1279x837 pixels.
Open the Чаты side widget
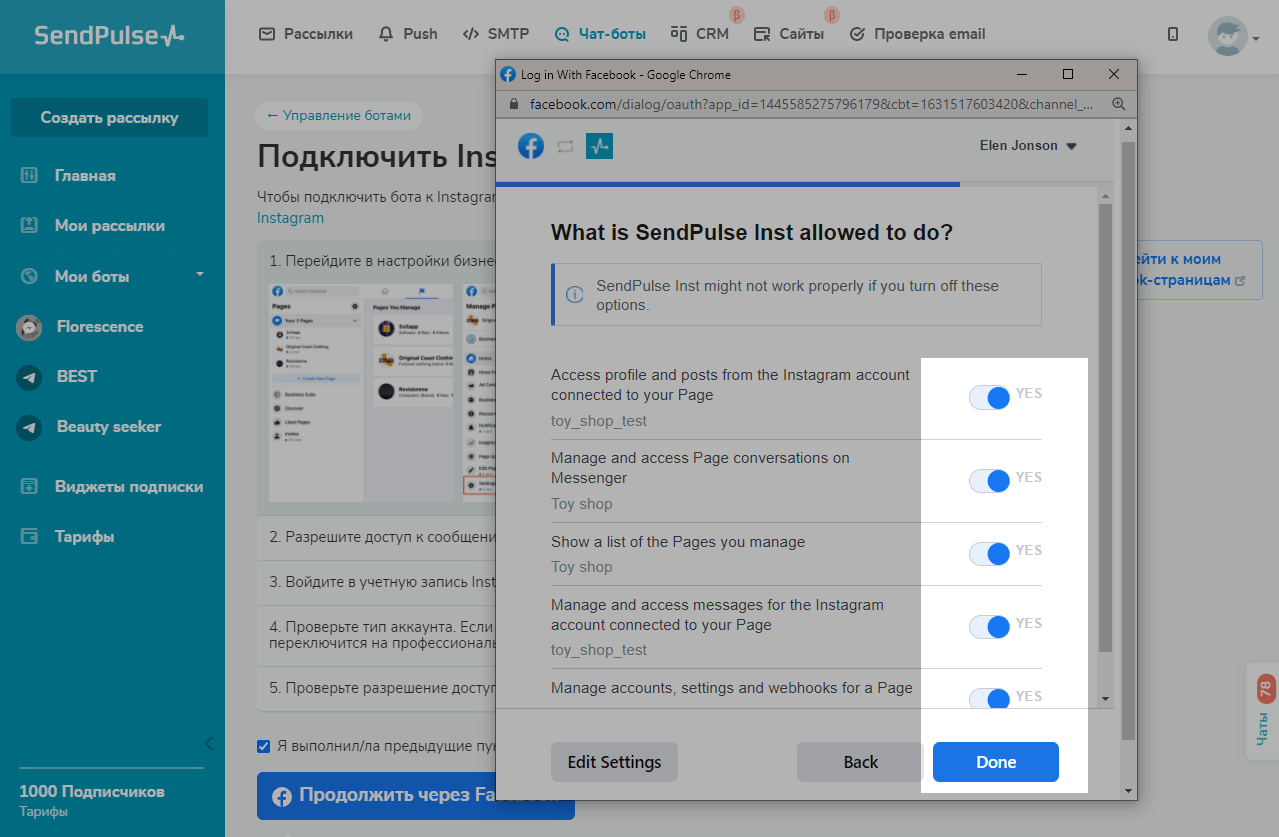(1262, 713)
